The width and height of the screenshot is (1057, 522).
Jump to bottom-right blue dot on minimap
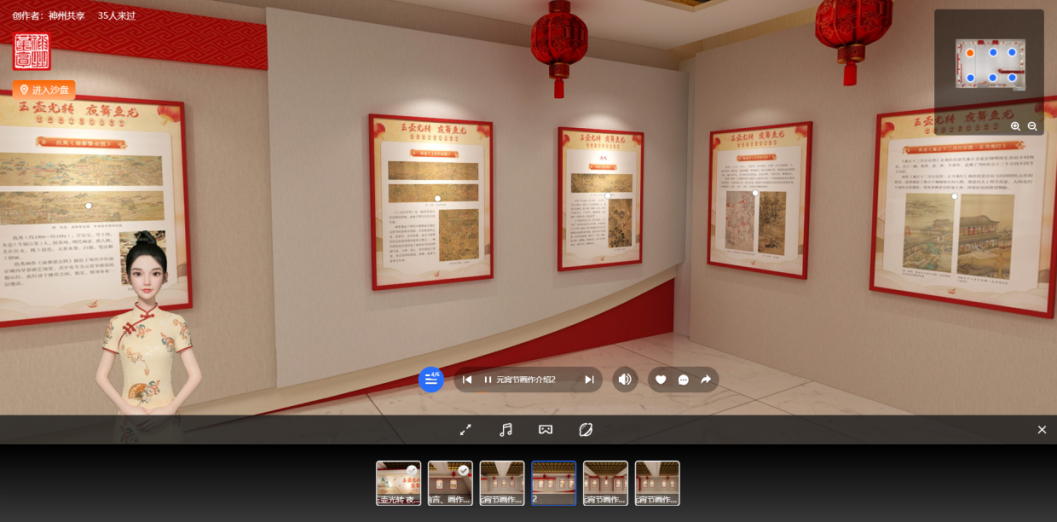tap(1012, 78)
